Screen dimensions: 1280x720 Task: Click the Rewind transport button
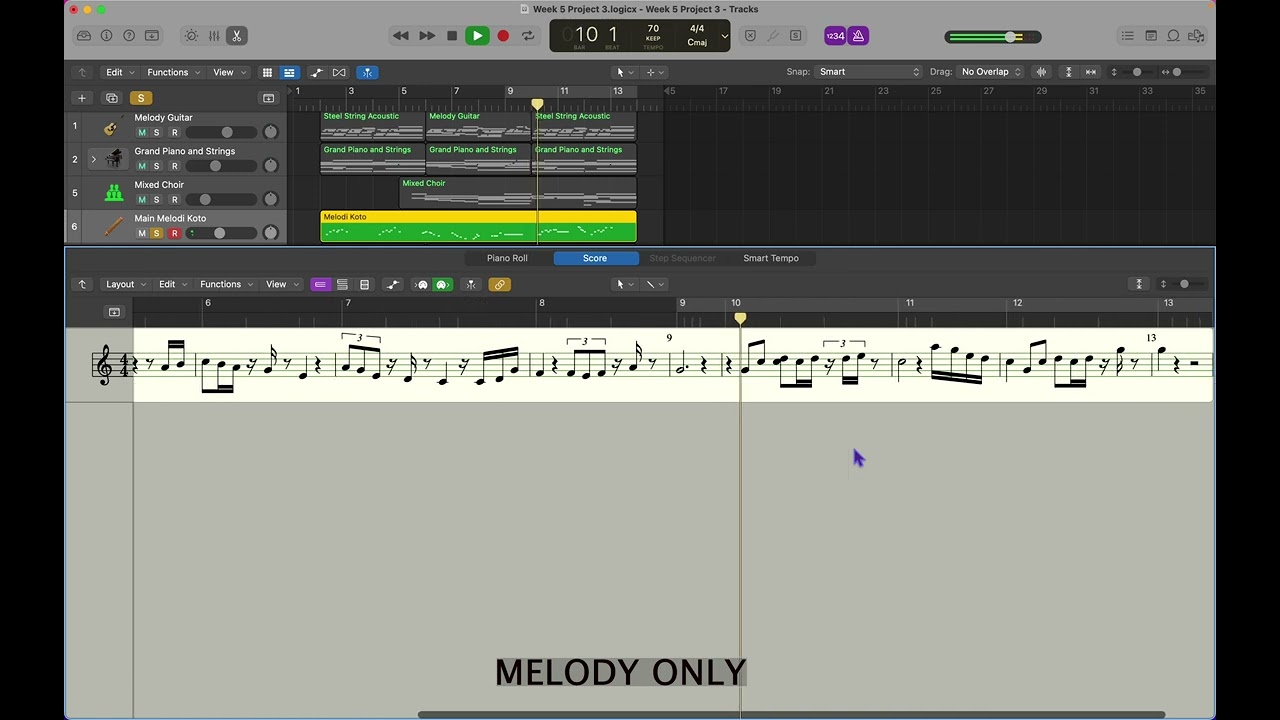point(400,36)
